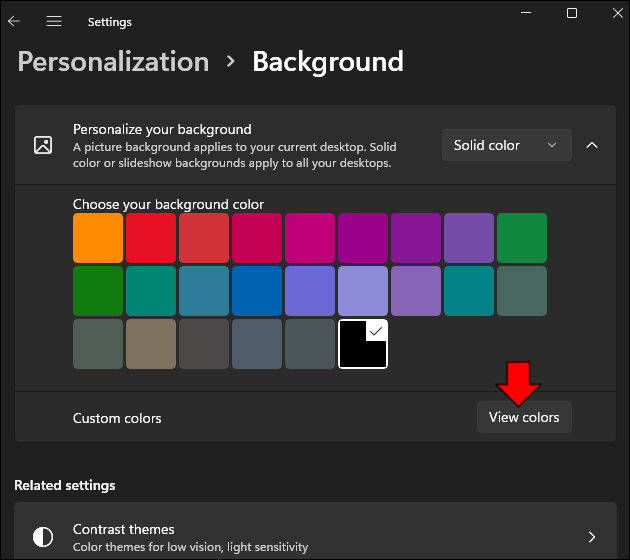Choose the selected black color swatch
This screenshot has height=560, width=630.
[363, 344]
